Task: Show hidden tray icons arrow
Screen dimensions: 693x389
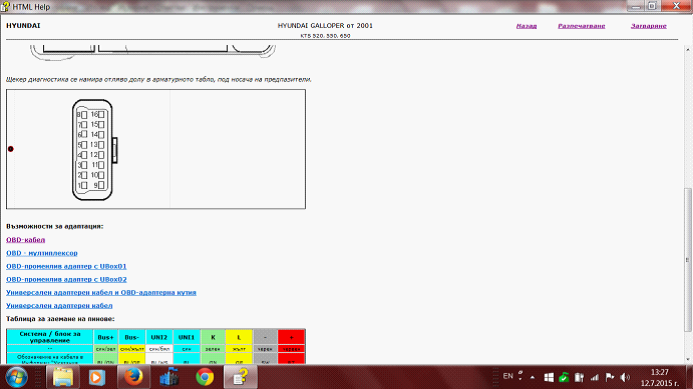Action: [x=533, y=377]
